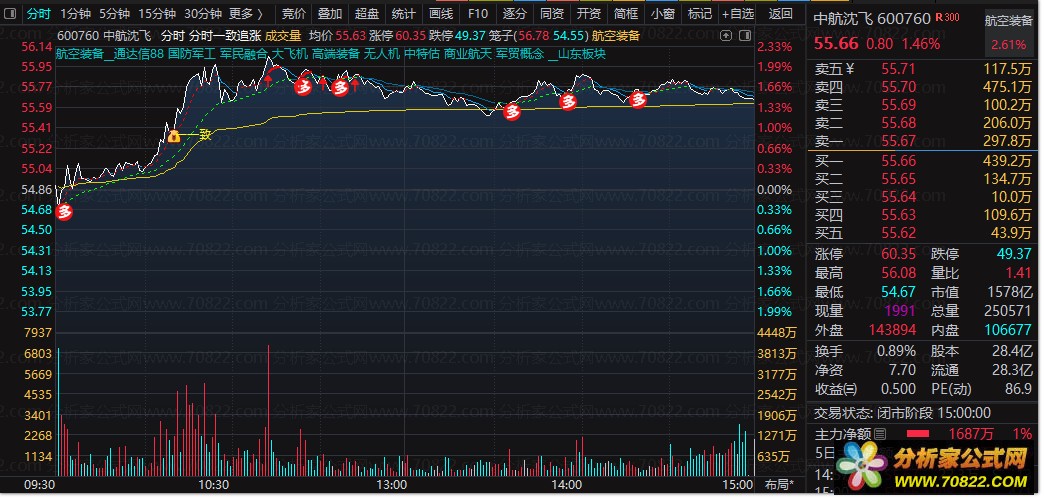Open the 统计 statistics tool
This screenshot has height=498, width=1044.
(x=403, y=13)
